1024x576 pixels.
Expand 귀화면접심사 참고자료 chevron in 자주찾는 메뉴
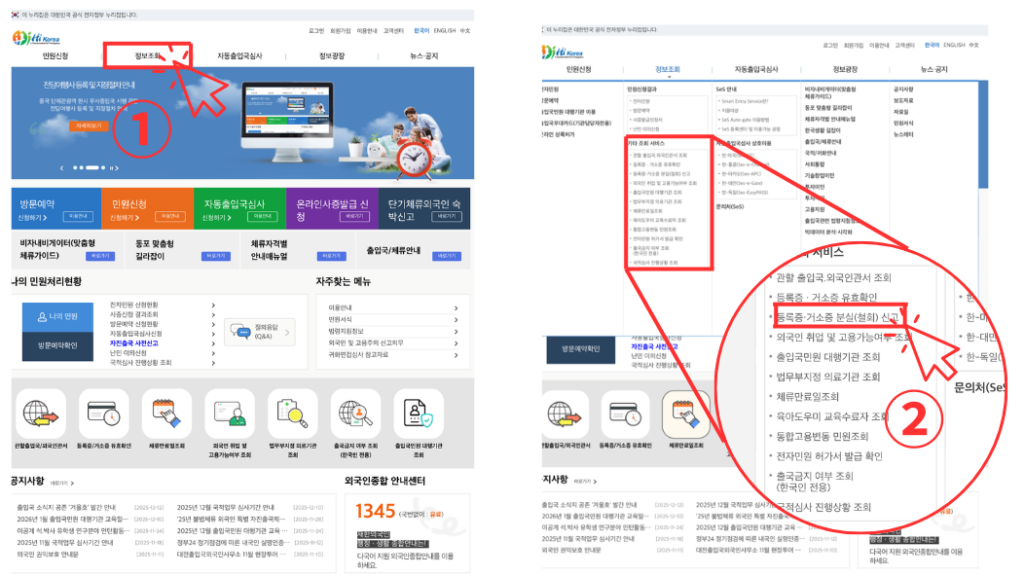[x=455, y=354]
